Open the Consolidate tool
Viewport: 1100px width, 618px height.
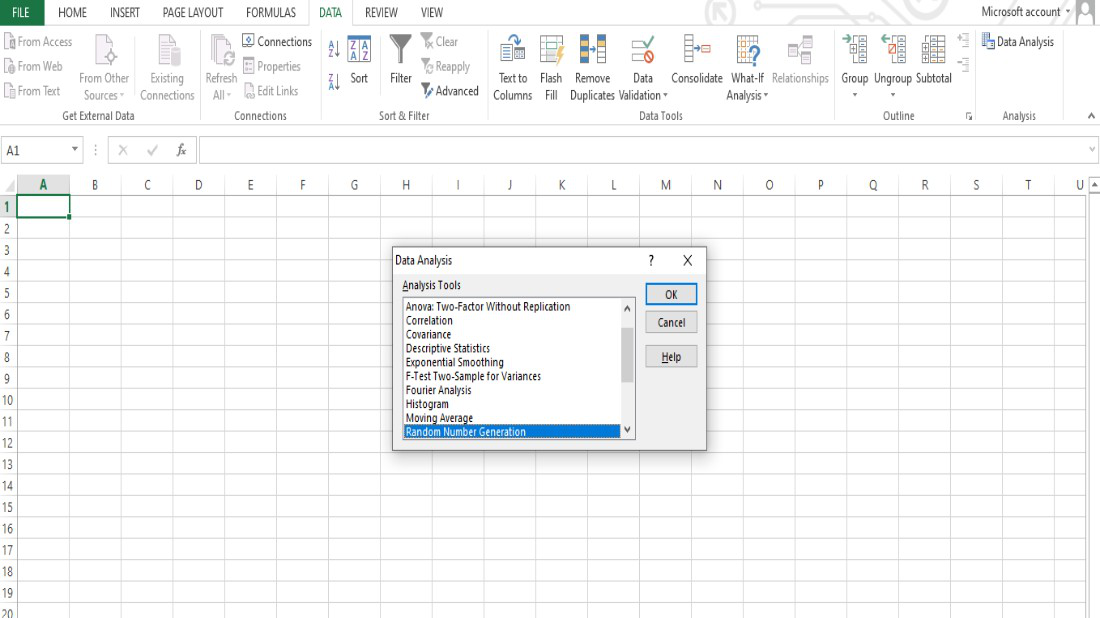(x=697, y=60)
